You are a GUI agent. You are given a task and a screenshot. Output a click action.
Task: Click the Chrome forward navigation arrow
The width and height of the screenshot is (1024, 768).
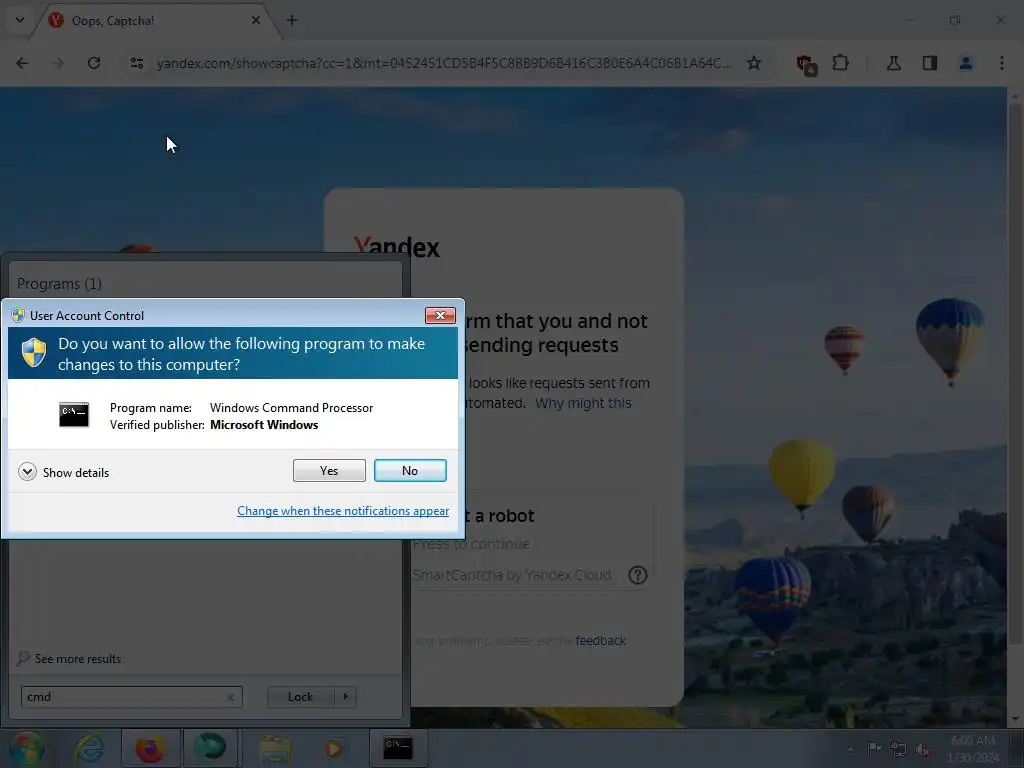(58, 63)
